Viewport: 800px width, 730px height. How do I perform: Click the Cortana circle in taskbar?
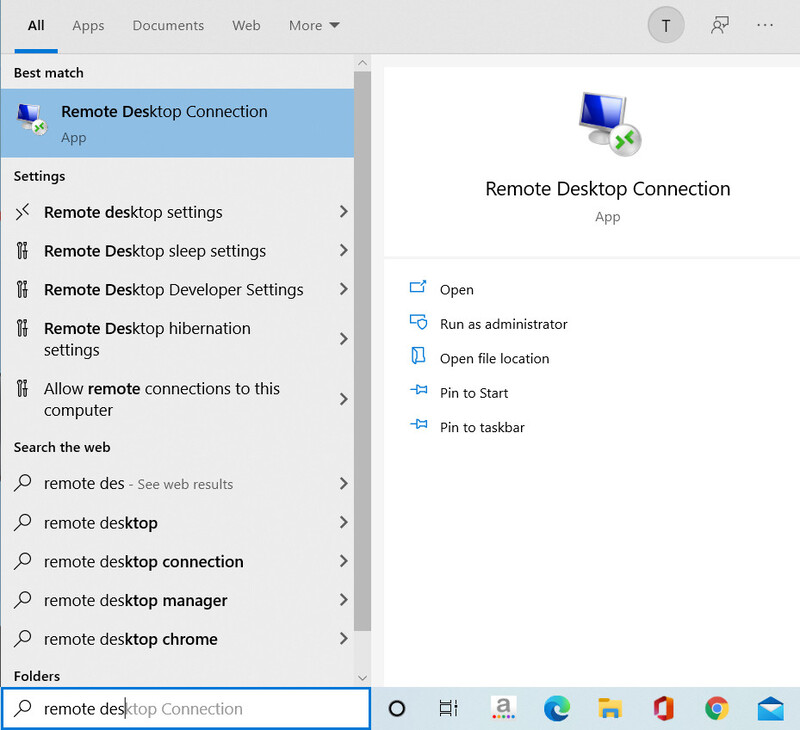pyautogui.click(x=397, y=709)
